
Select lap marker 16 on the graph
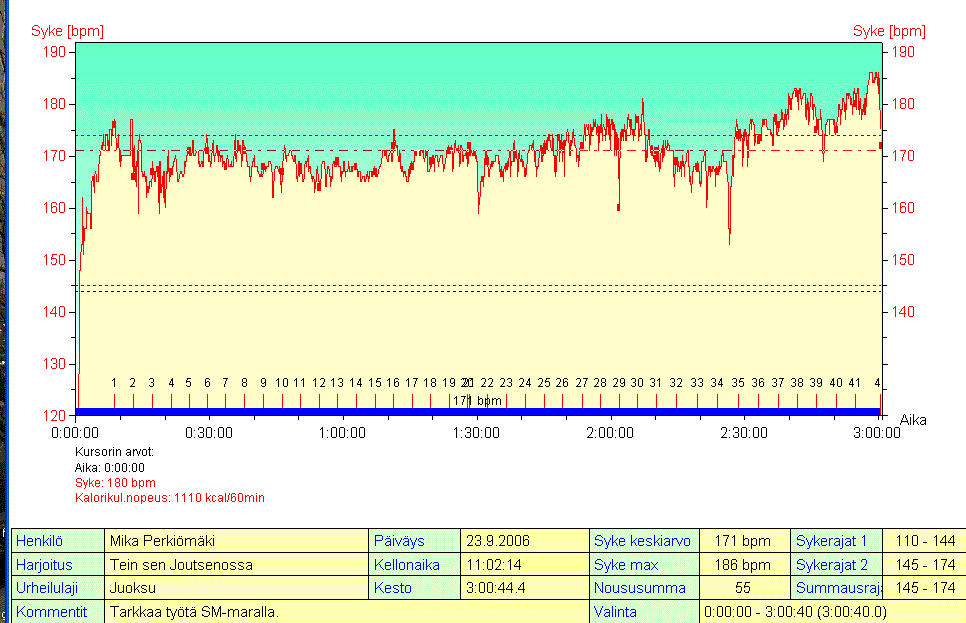click(x=393, y=383)
